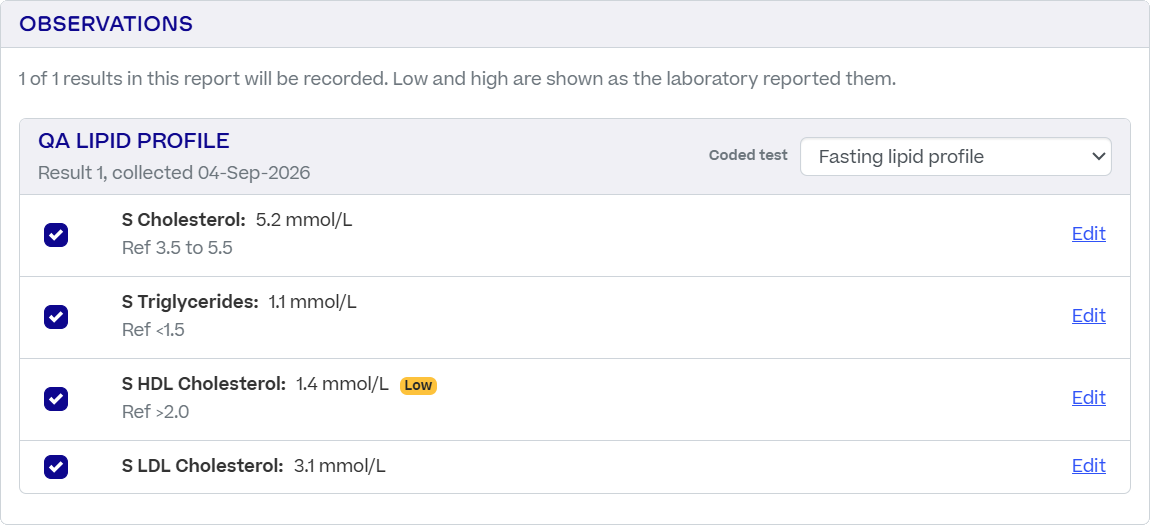Select the OBSERVATIONS section header
1150x525 pixels.
[x=106, y=24]
